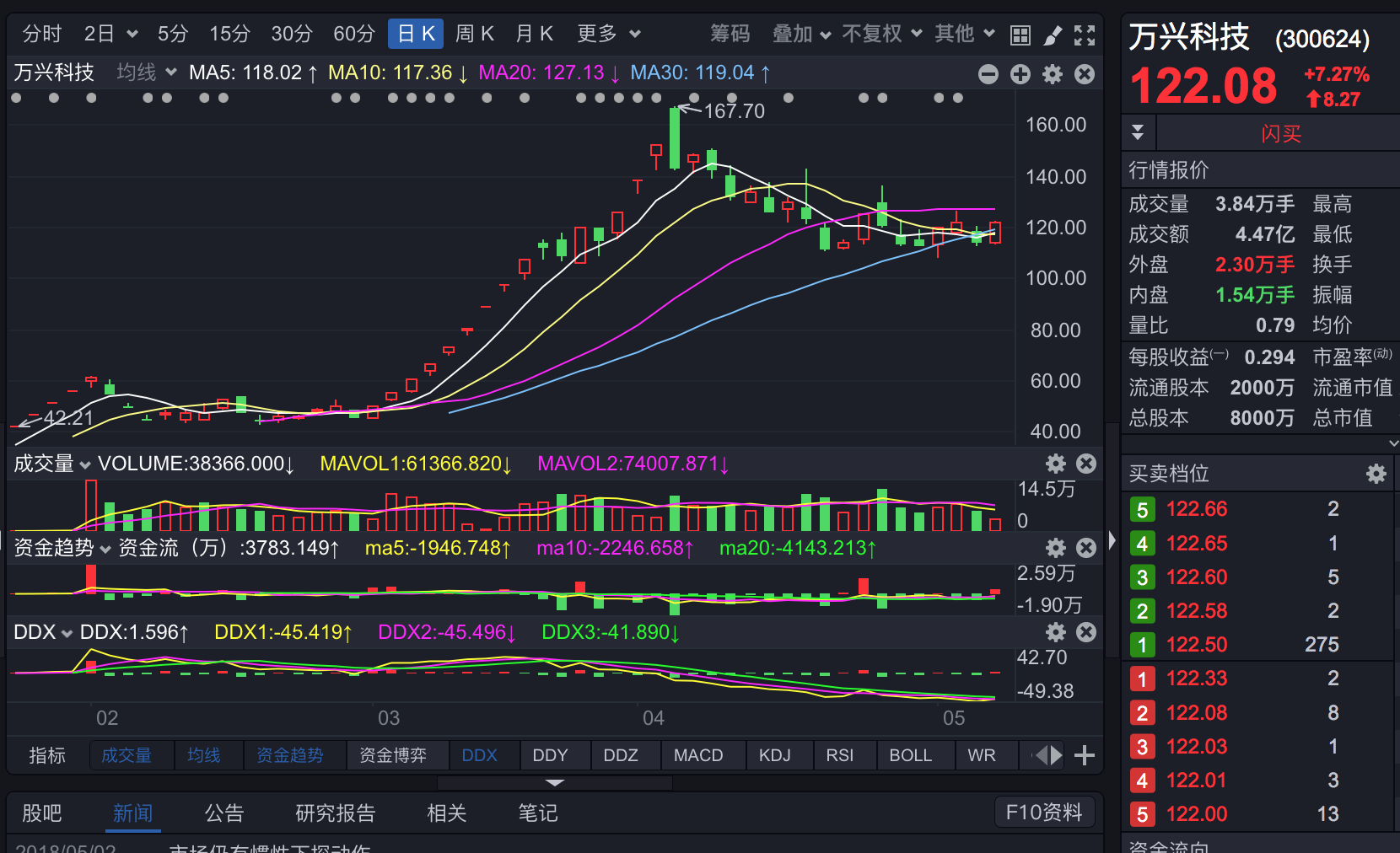This screenshot has width=1400, height=853.
Task: Toggle the RSI indicator
Action: [x=840, y=755]
